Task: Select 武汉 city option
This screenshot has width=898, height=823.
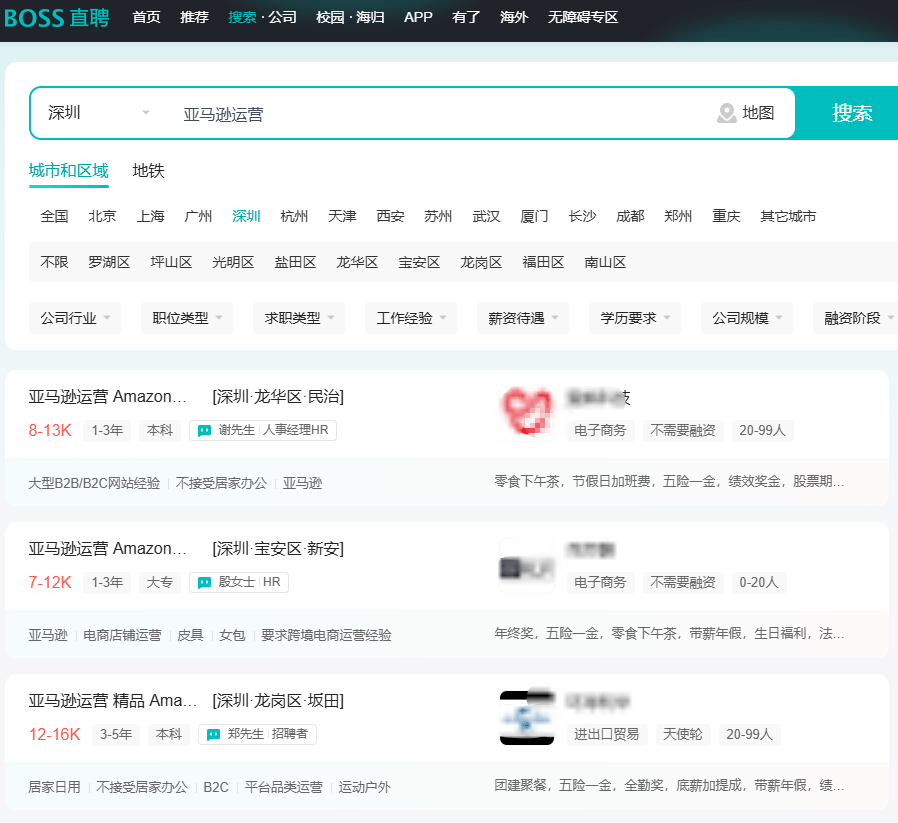Action: point(486,216)
